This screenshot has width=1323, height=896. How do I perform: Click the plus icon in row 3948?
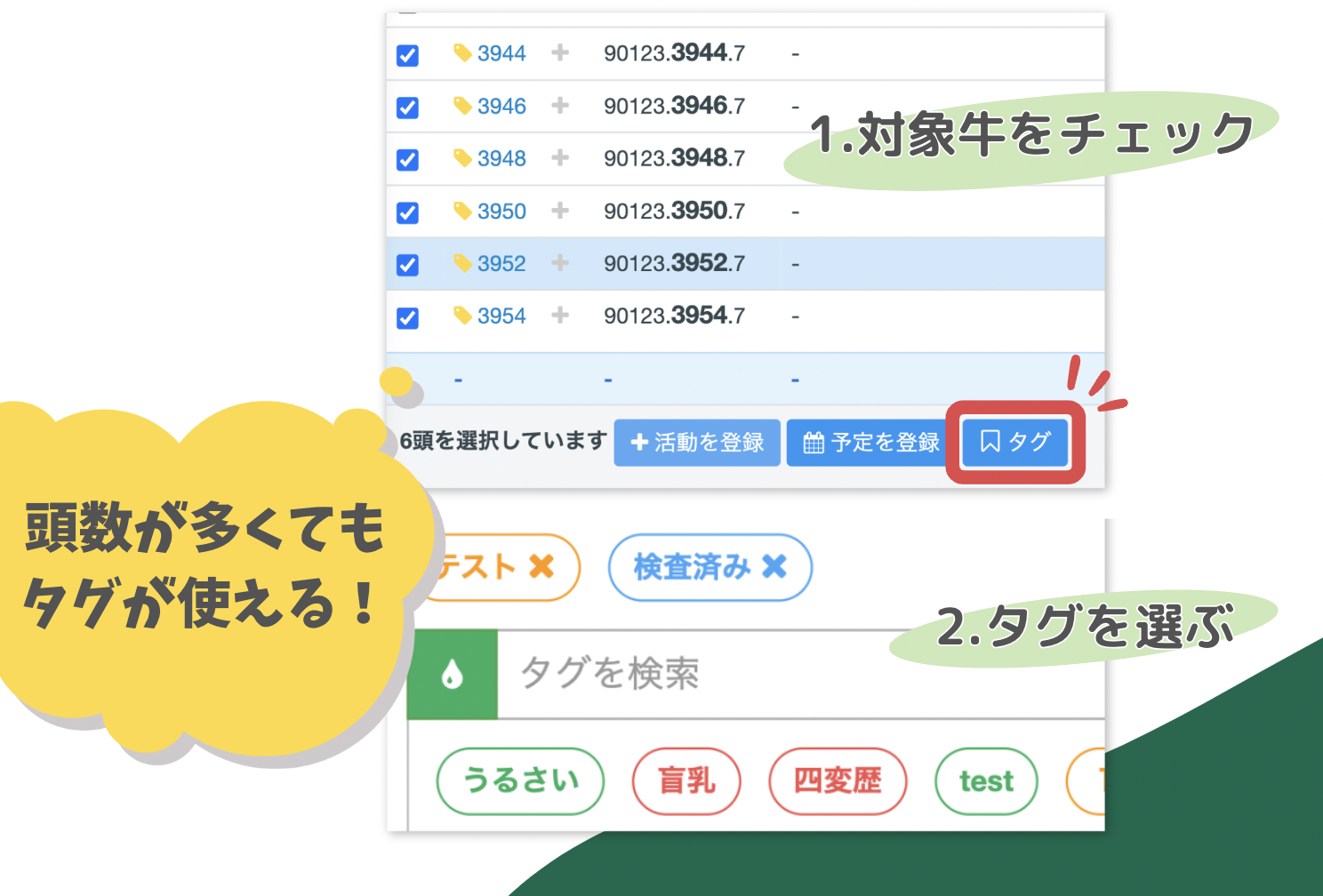pyautogui.click(x=560, y=157)
